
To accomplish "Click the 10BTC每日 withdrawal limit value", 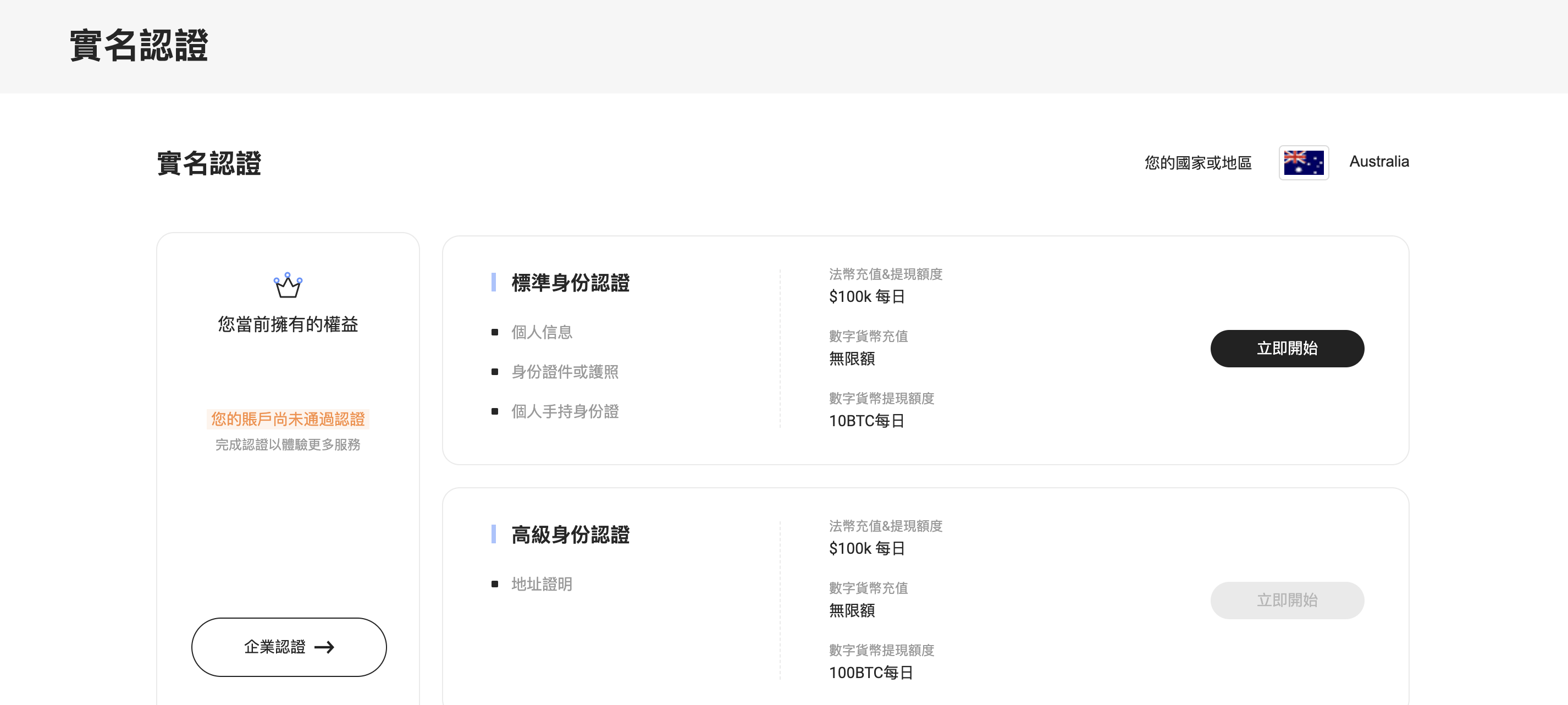I will pyautogui.click(x=866, y=421).
